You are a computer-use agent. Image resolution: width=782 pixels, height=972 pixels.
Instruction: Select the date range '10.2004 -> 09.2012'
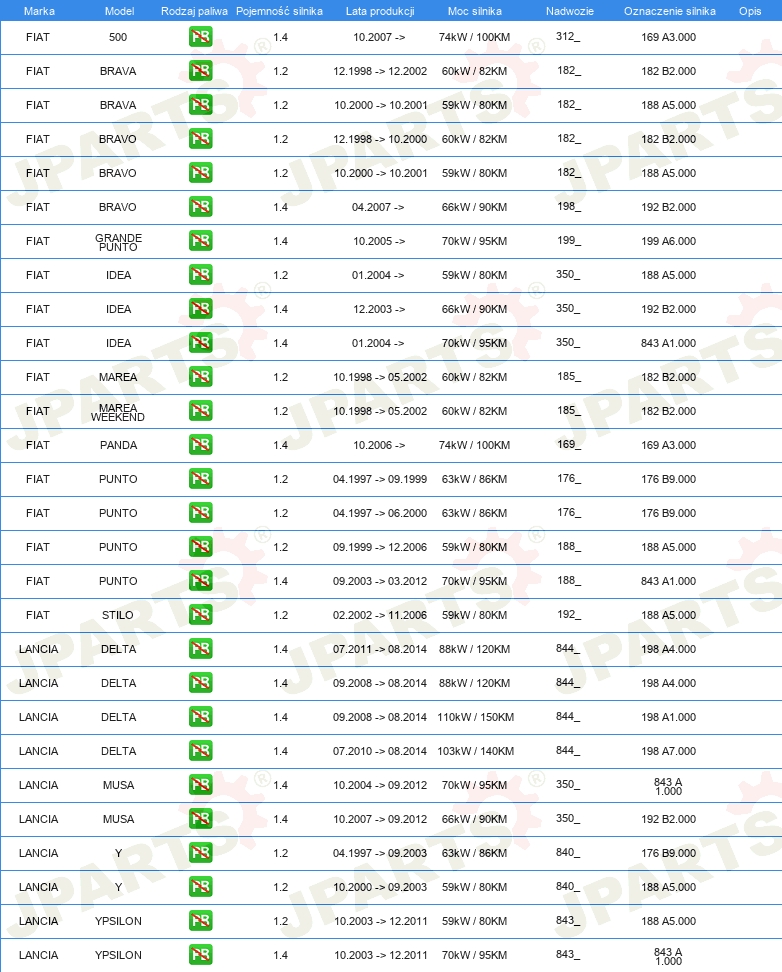(380, 785)
